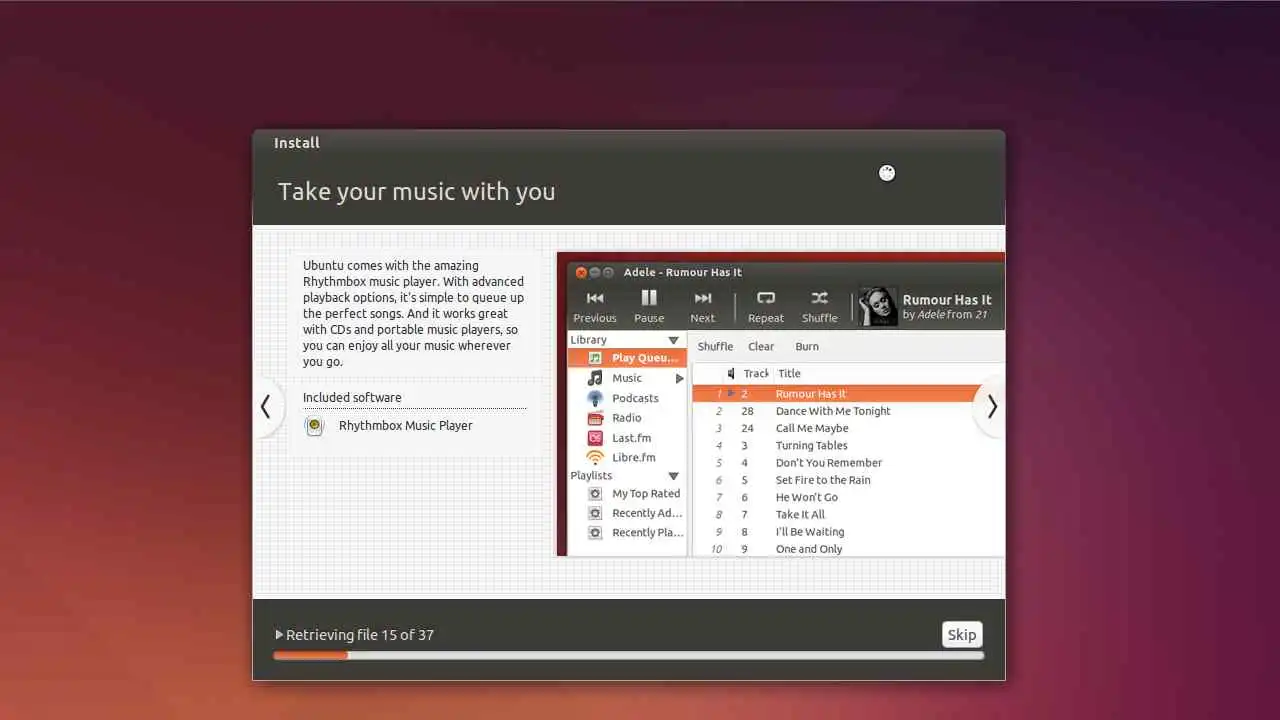Click the Libre.fm icon in sidebar

coord(595,458)
